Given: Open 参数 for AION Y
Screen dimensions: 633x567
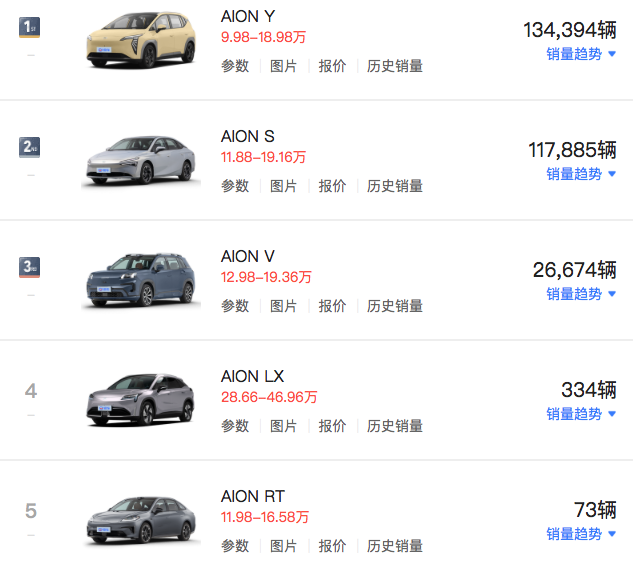Looking at the screenshot, I should coord(235,66).
